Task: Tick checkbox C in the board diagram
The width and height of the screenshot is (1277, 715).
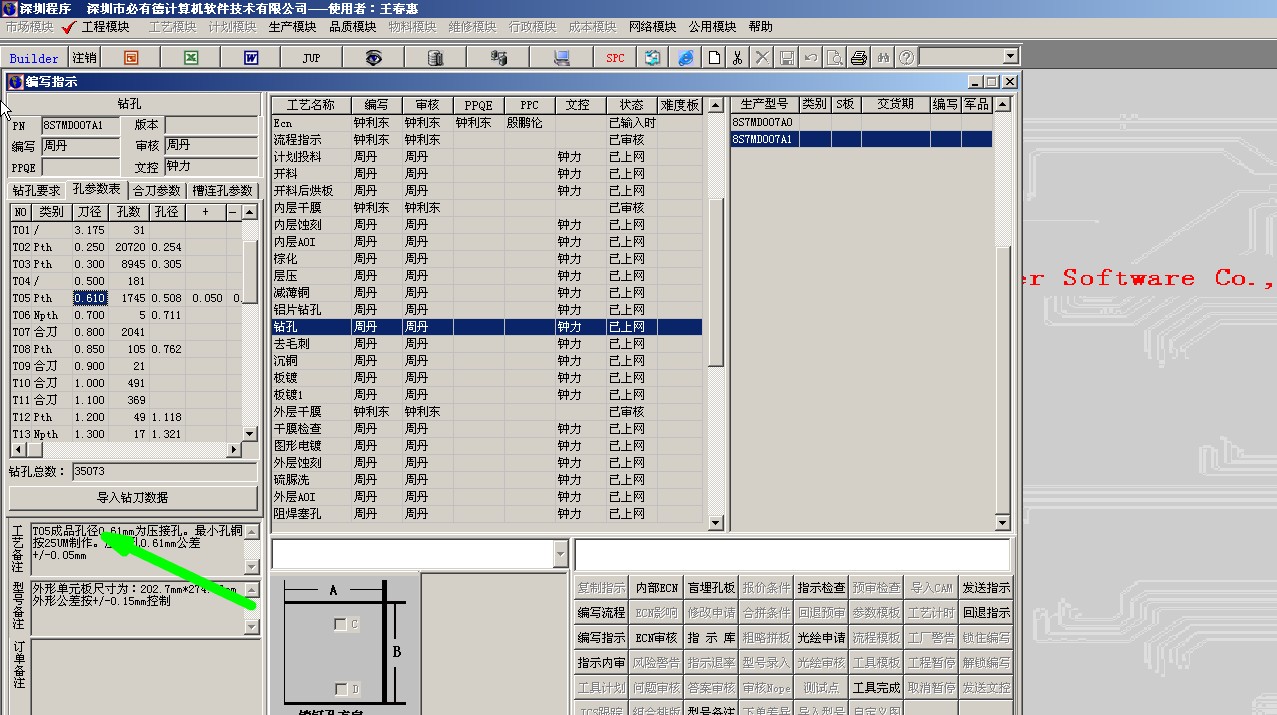Action: [x=340, y=624]
